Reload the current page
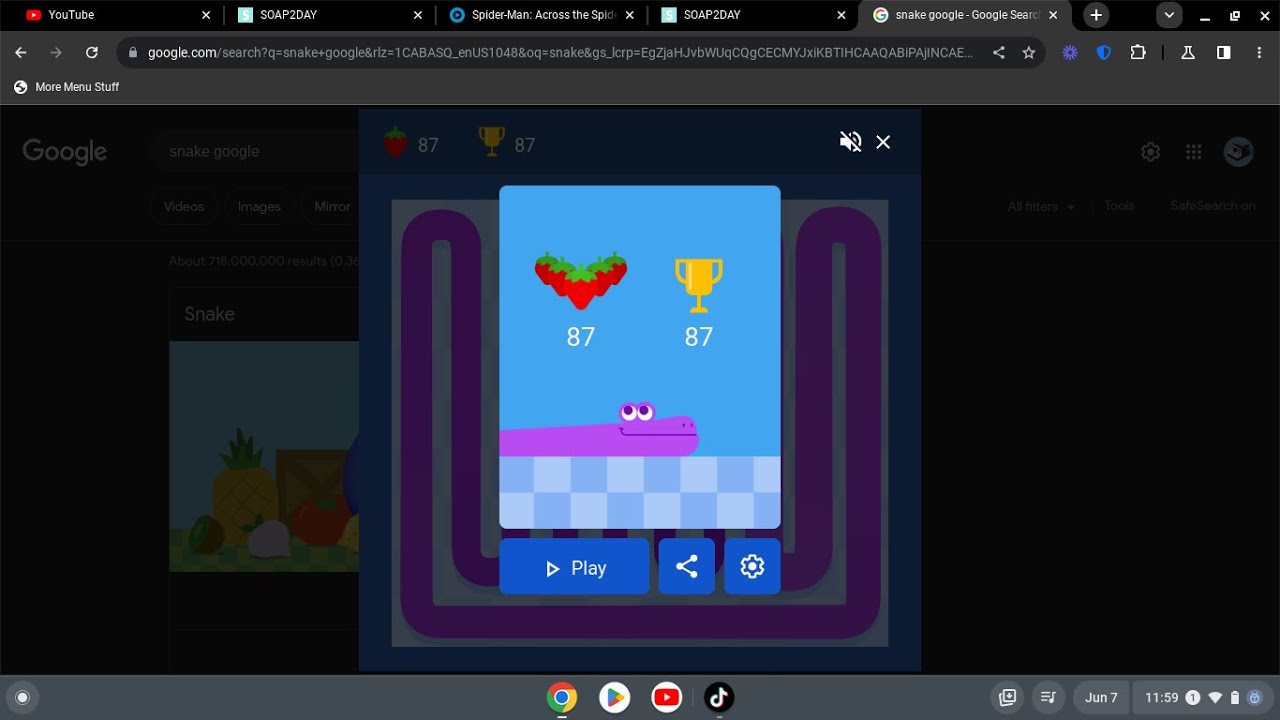 92,53
